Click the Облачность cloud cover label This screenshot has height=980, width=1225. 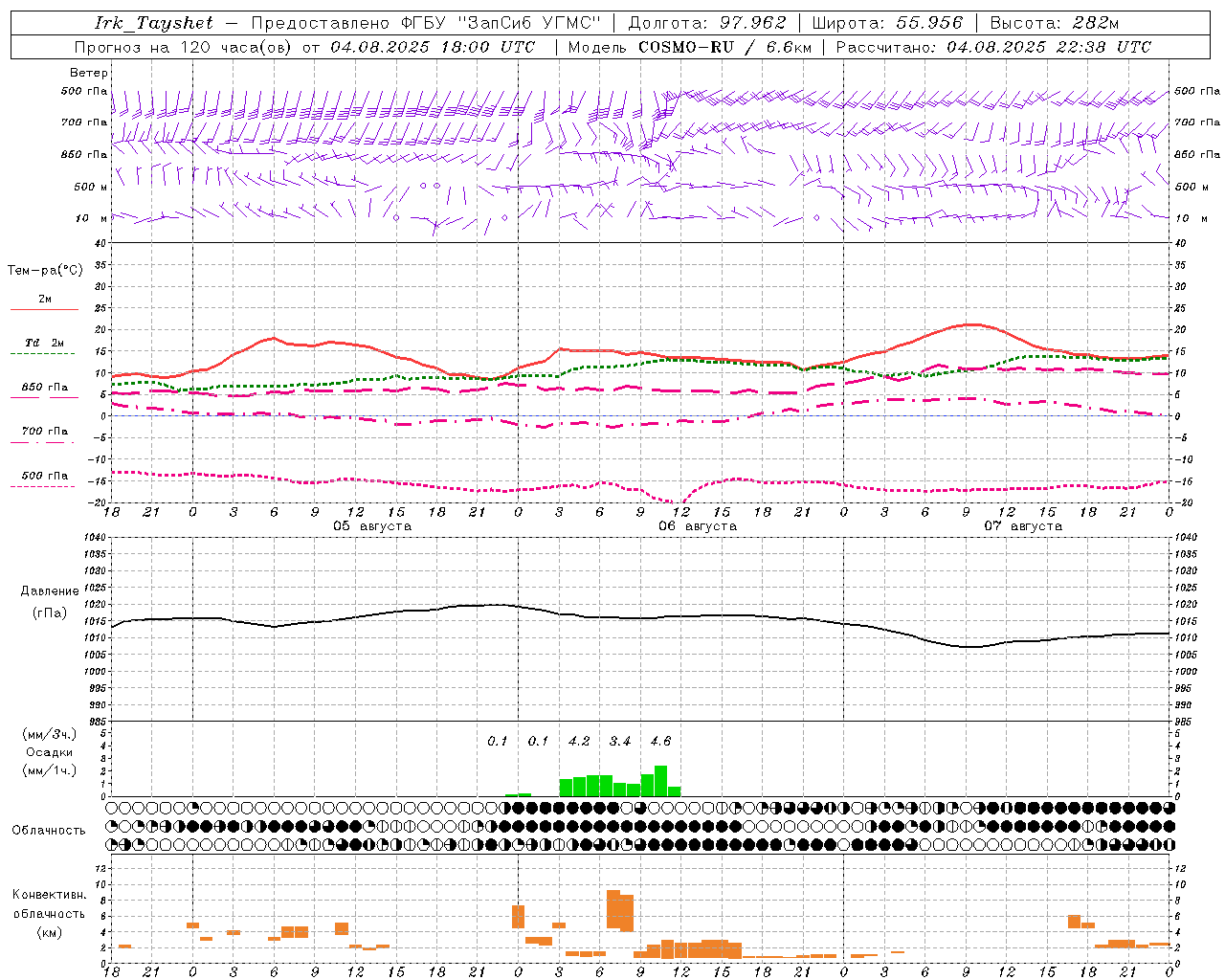click(x=49, y=830)
